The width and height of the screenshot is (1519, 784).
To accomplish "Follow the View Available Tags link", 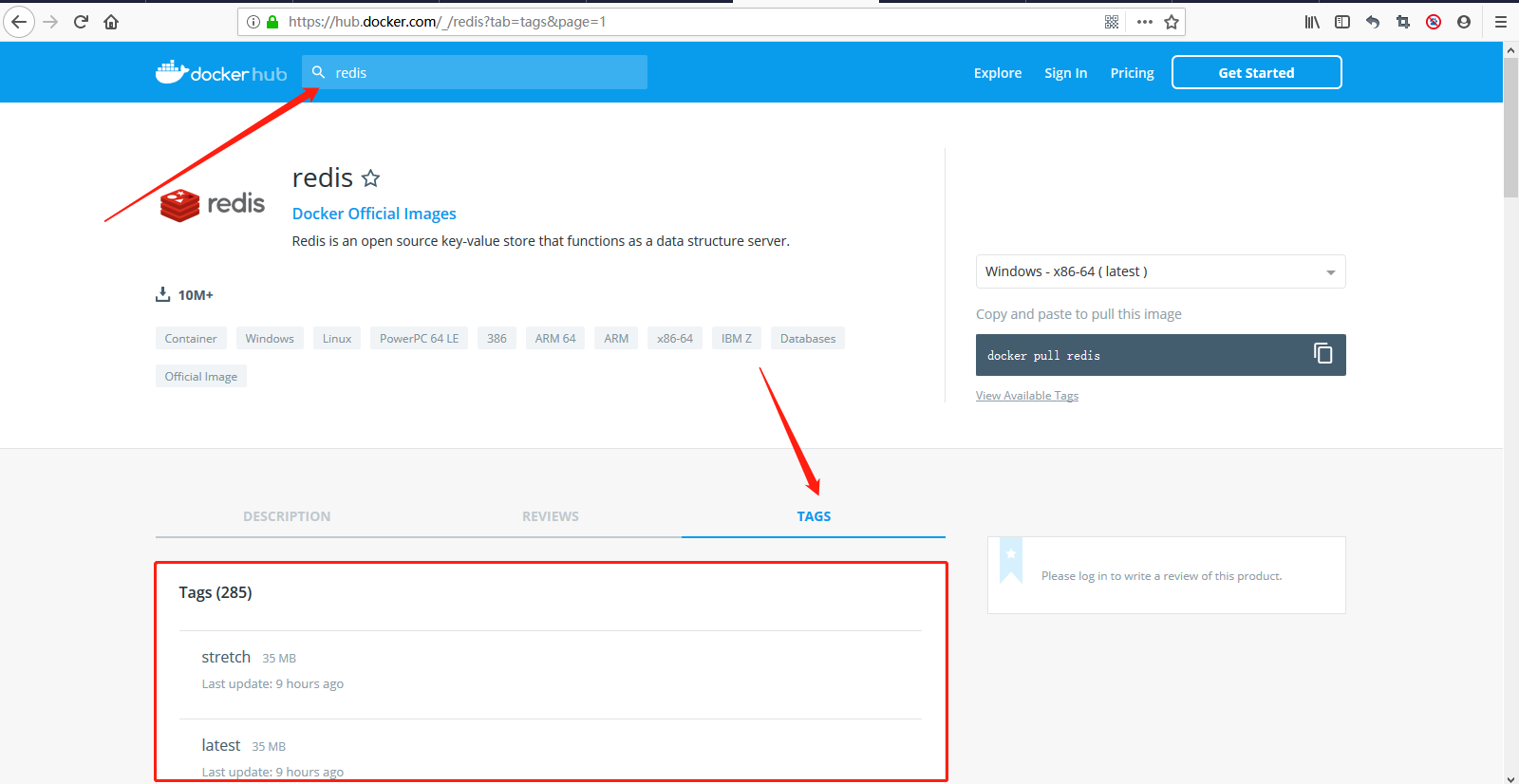I will (x=1027, y=396).
